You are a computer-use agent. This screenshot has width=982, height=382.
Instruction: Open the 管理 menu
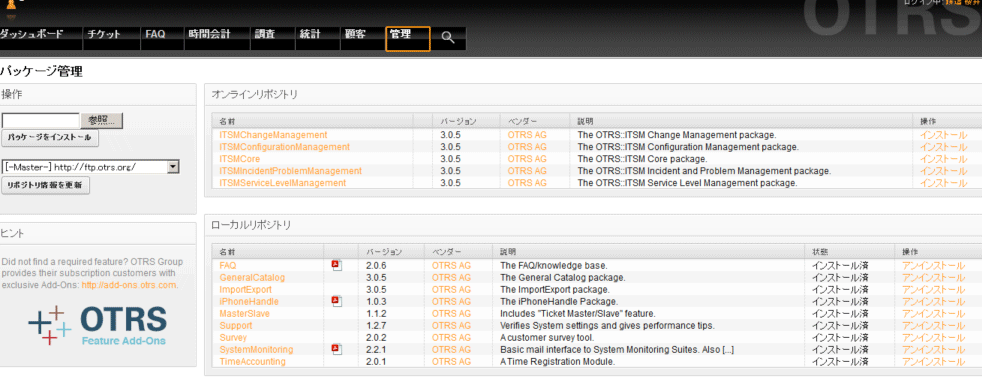tap(408, 39)
